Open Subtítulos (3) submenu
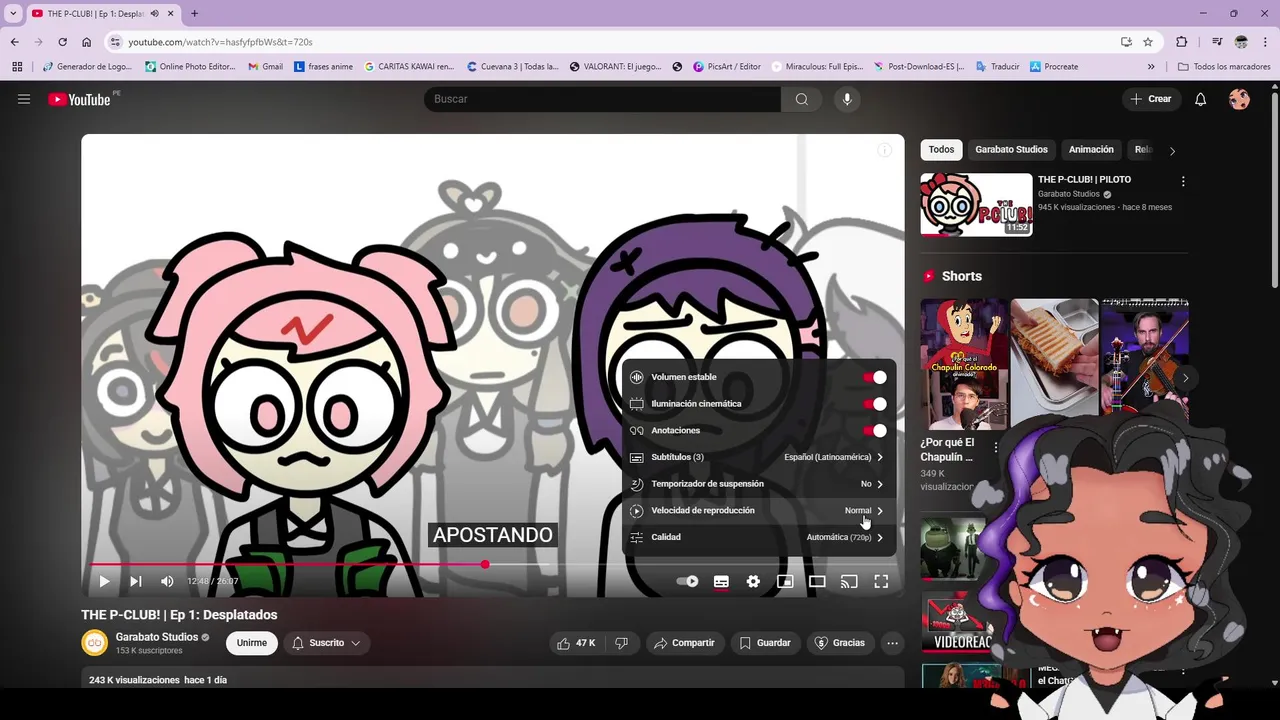 [757, 457]
